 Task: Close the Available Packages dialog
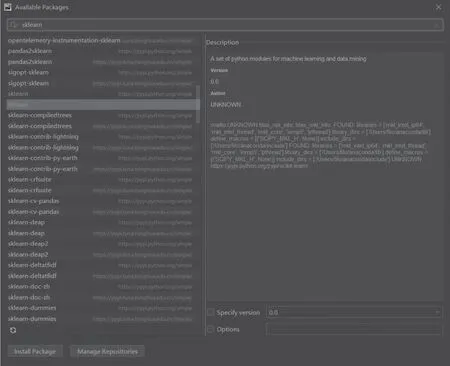coord(438,7)
